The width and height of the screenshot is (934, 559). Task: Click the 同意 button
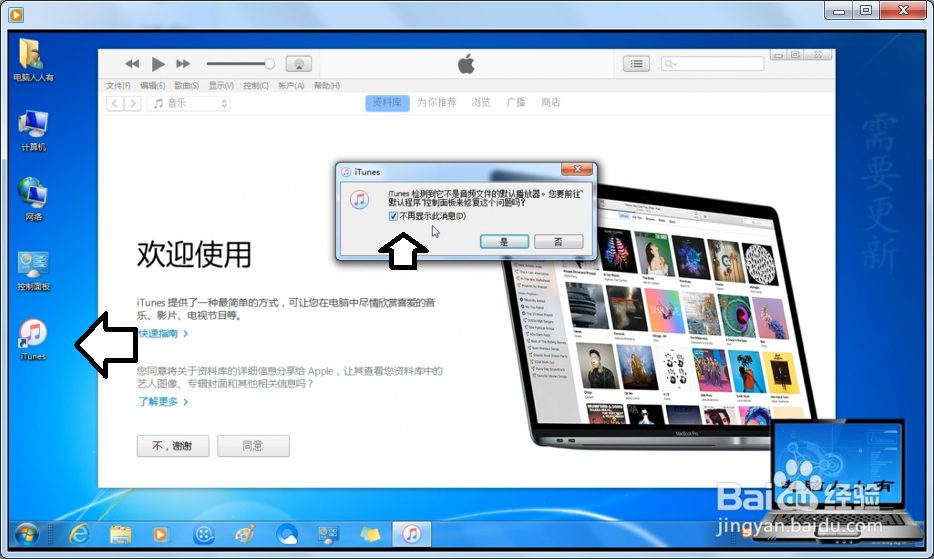[x=253, y=446]
